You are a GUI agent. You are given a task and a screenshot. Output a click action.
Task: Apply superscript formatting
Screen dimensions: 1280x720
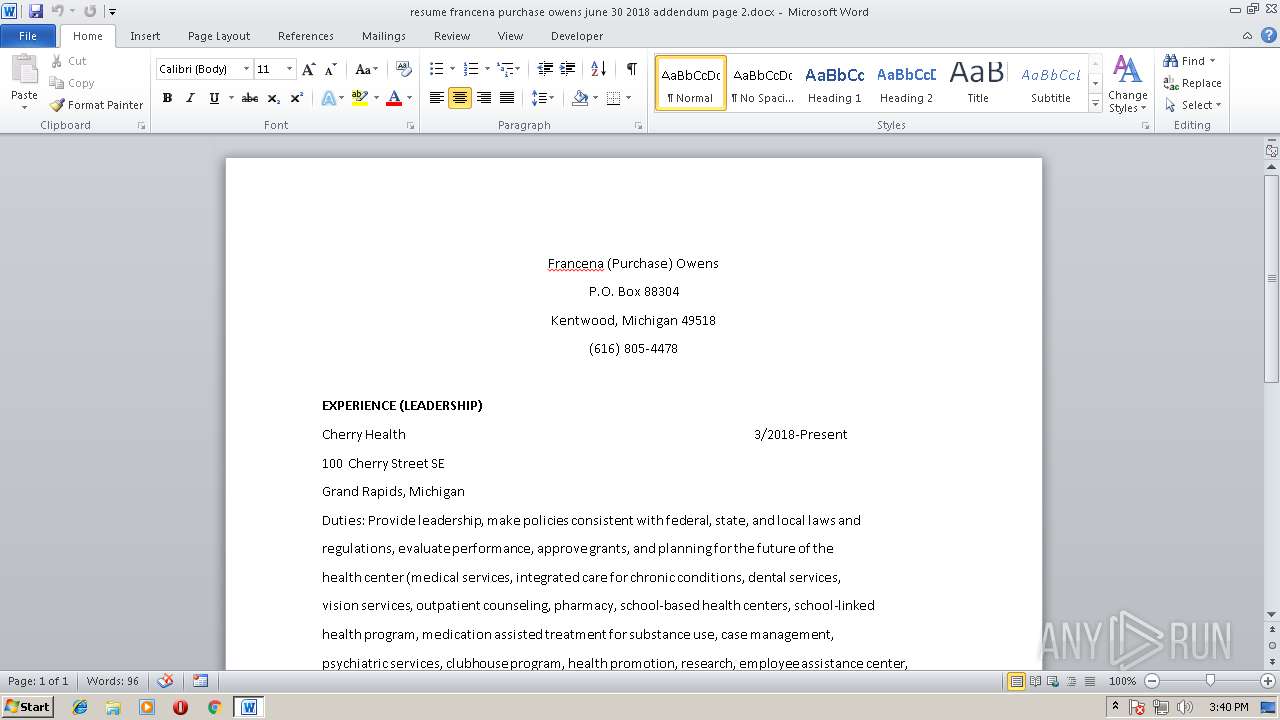click(x=297, y=98)
